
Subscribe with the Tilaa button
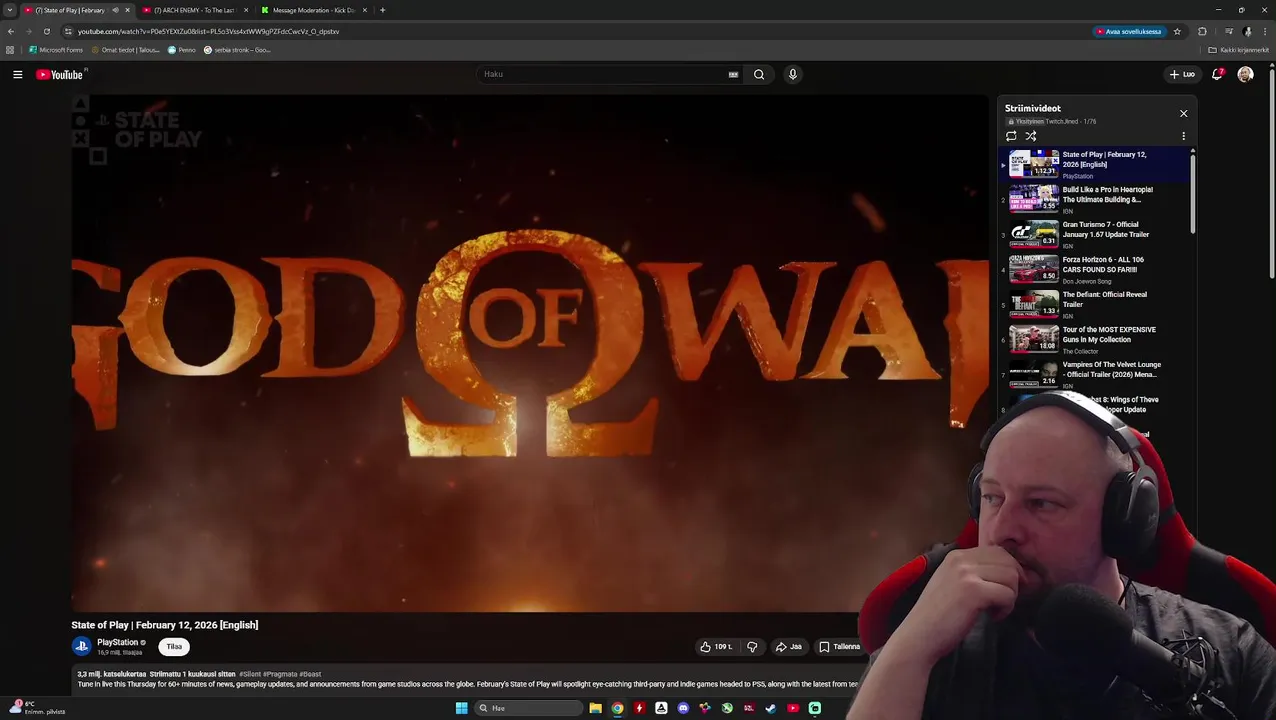(x=174, y=647)
